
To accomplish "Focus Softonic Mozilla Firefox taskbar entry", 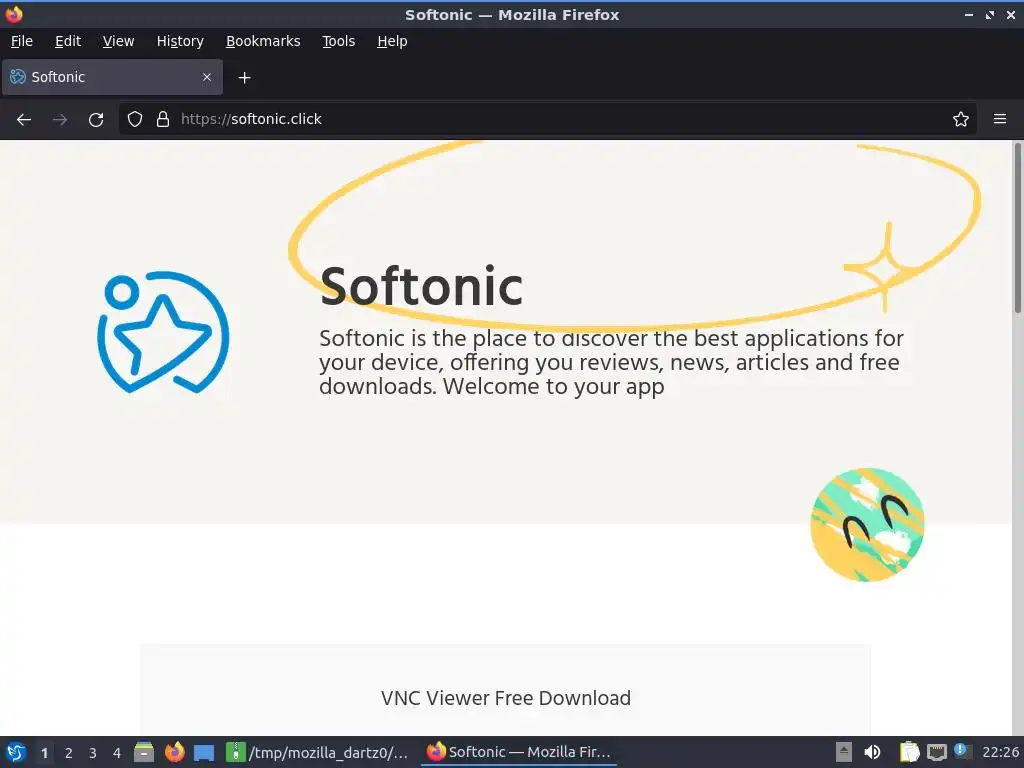I will [x=519, y=752].
